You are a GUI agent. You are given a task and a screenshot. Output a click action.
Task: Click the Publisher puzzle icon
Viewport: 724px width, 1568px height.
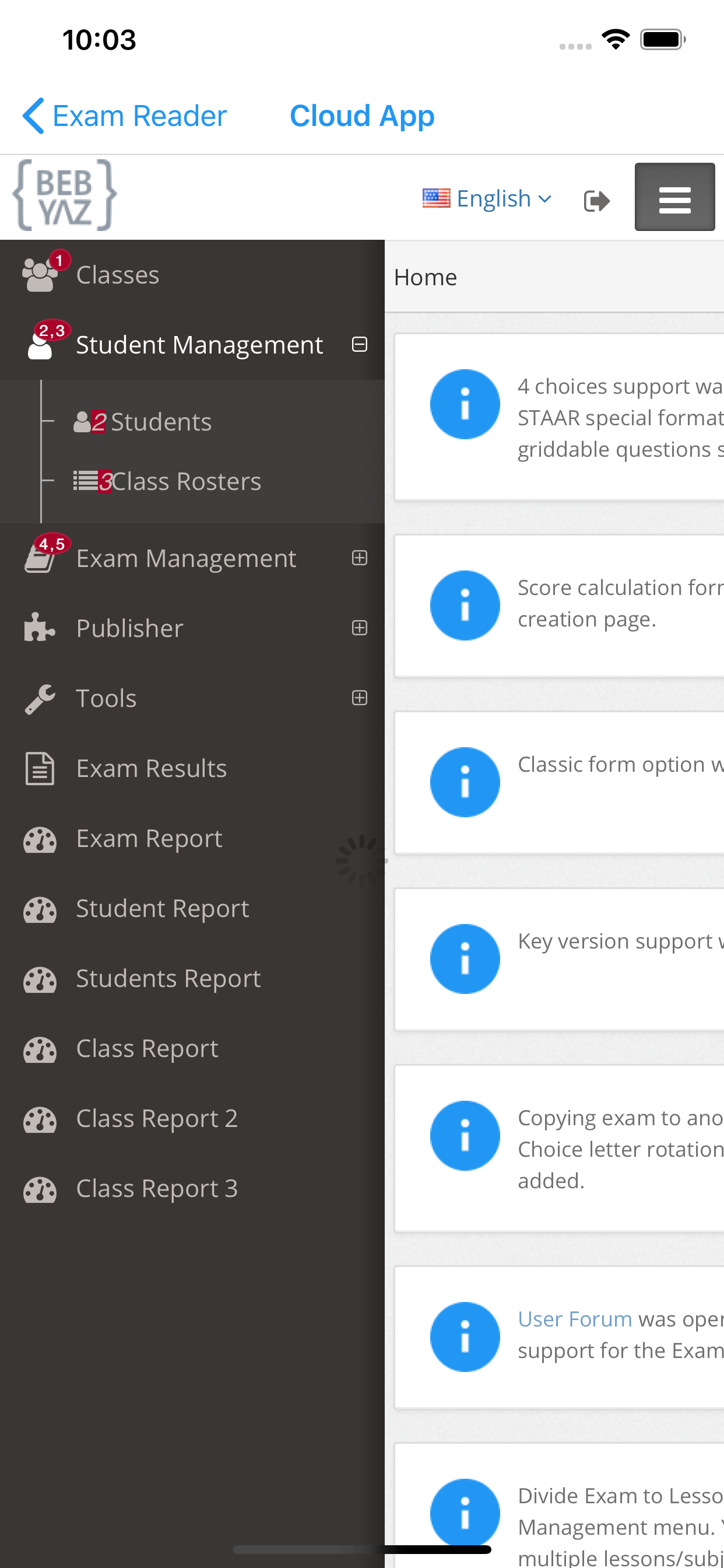click(40, 628)
